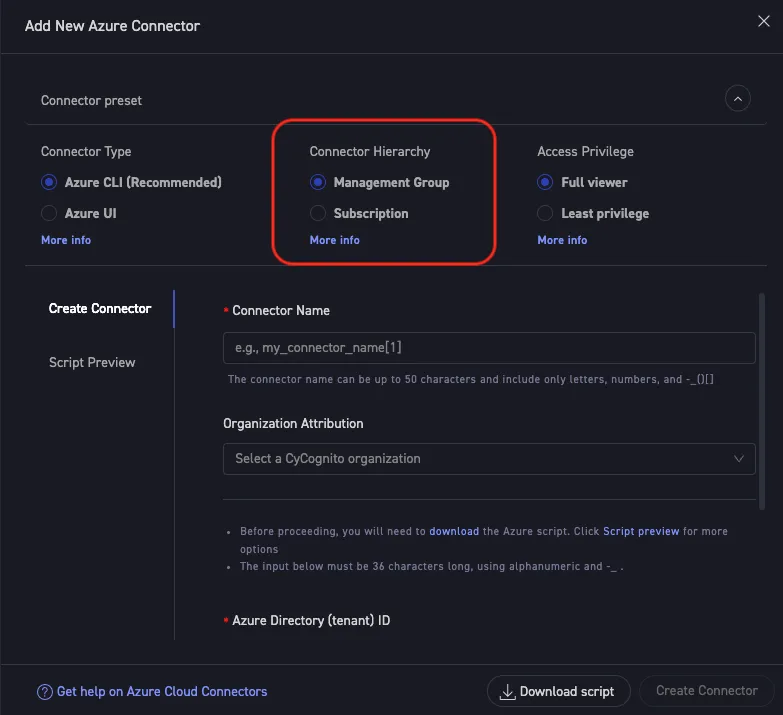
Task: Switch to the Script Preview tab
Action: click(92, 362)
